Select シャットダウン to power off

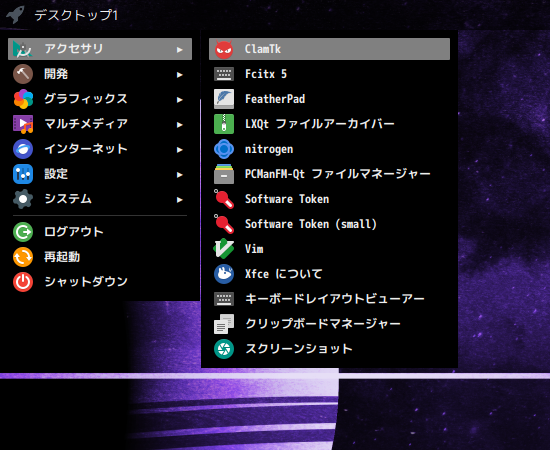(x=100, y=282)
